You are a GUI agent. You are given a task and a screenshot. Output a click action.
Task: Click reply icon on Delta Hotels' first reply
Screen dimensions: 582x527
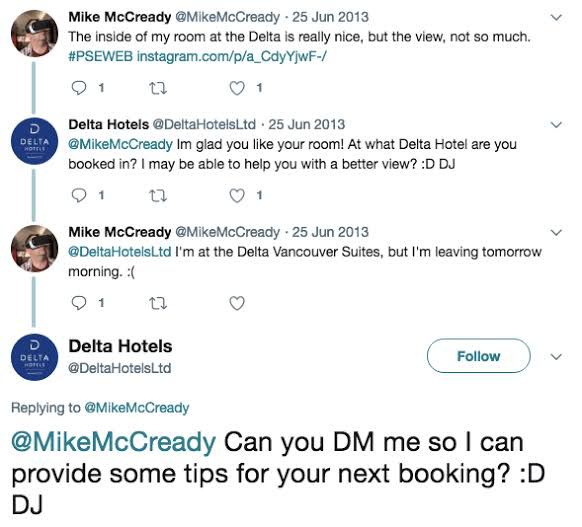(x=79, y=196)
